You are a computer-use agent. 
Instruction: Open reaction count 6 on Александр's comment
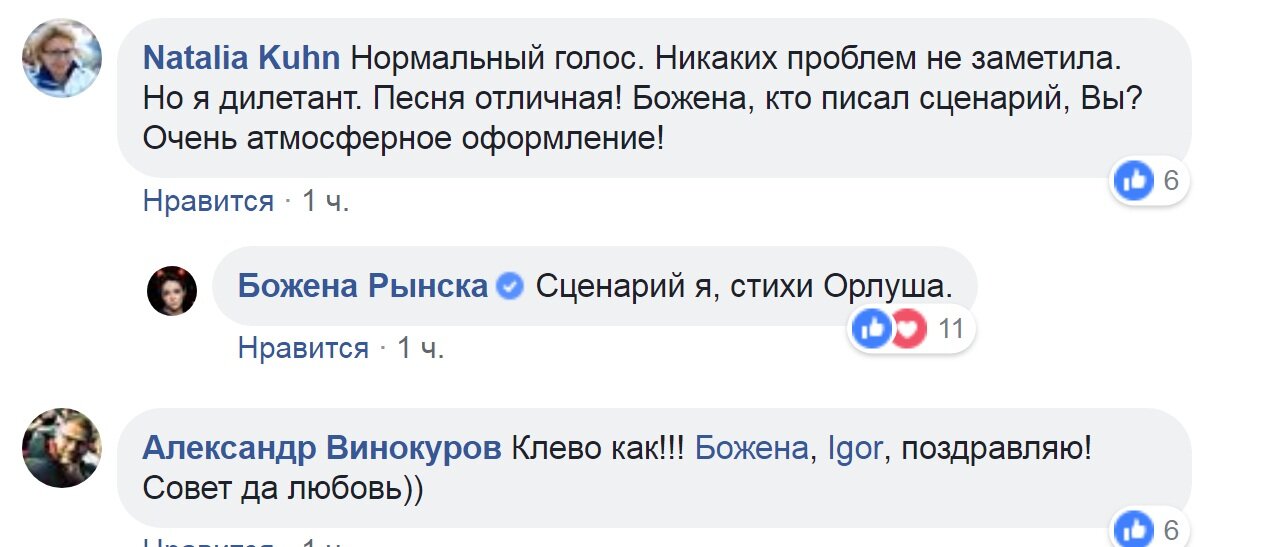(x=1171, y=531)
